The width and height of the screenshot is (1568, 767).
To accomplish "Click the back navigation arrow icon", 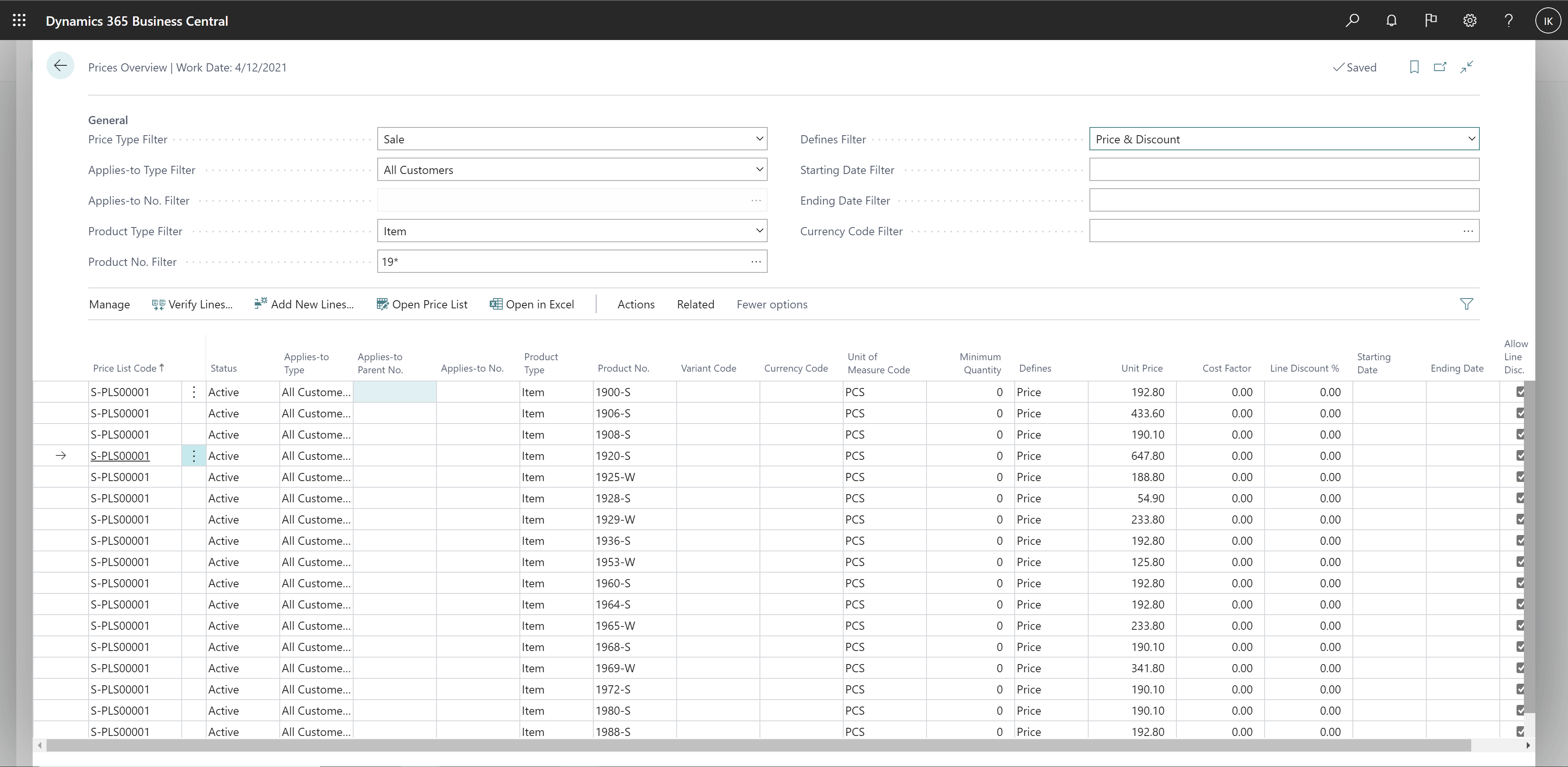I will pos(61,67).
